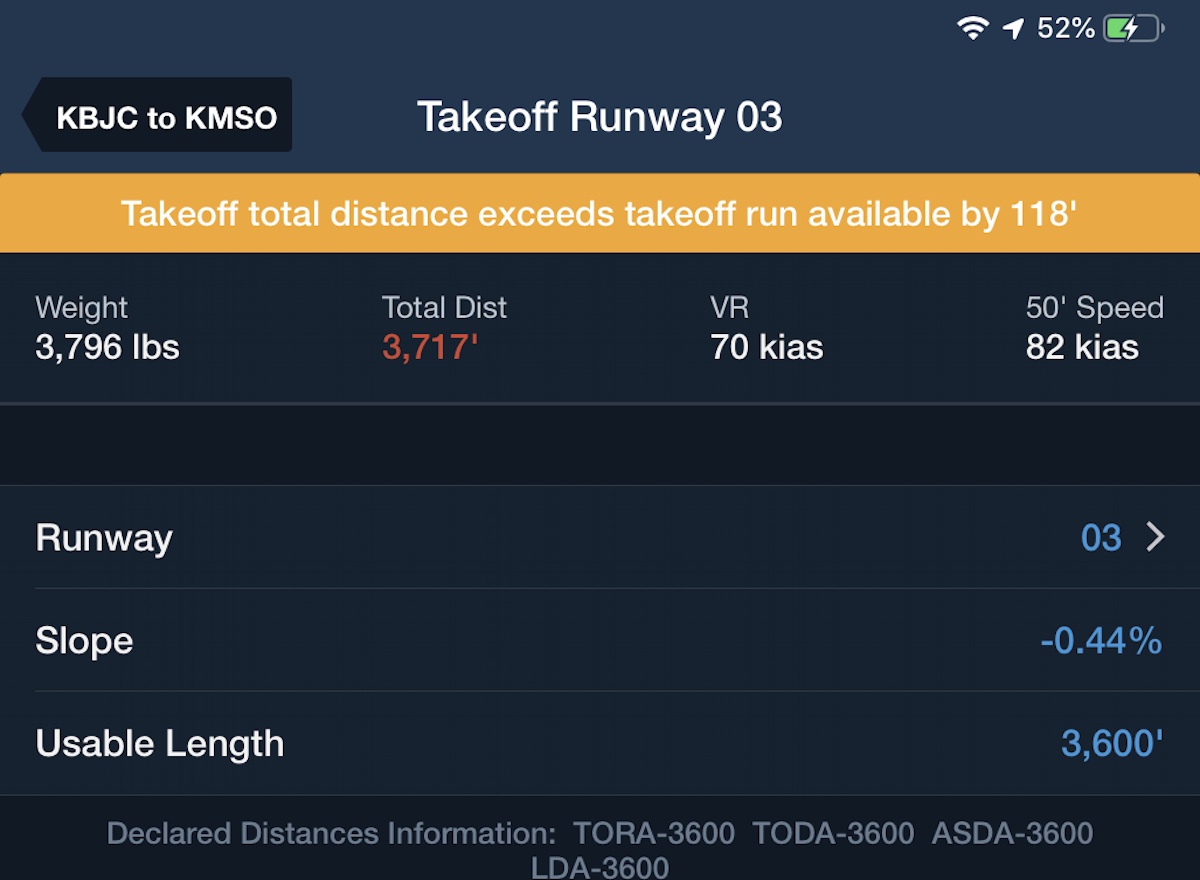Tap the Weight 3,796 lbs readout
1200x880 pixels.
pos(108,328)
